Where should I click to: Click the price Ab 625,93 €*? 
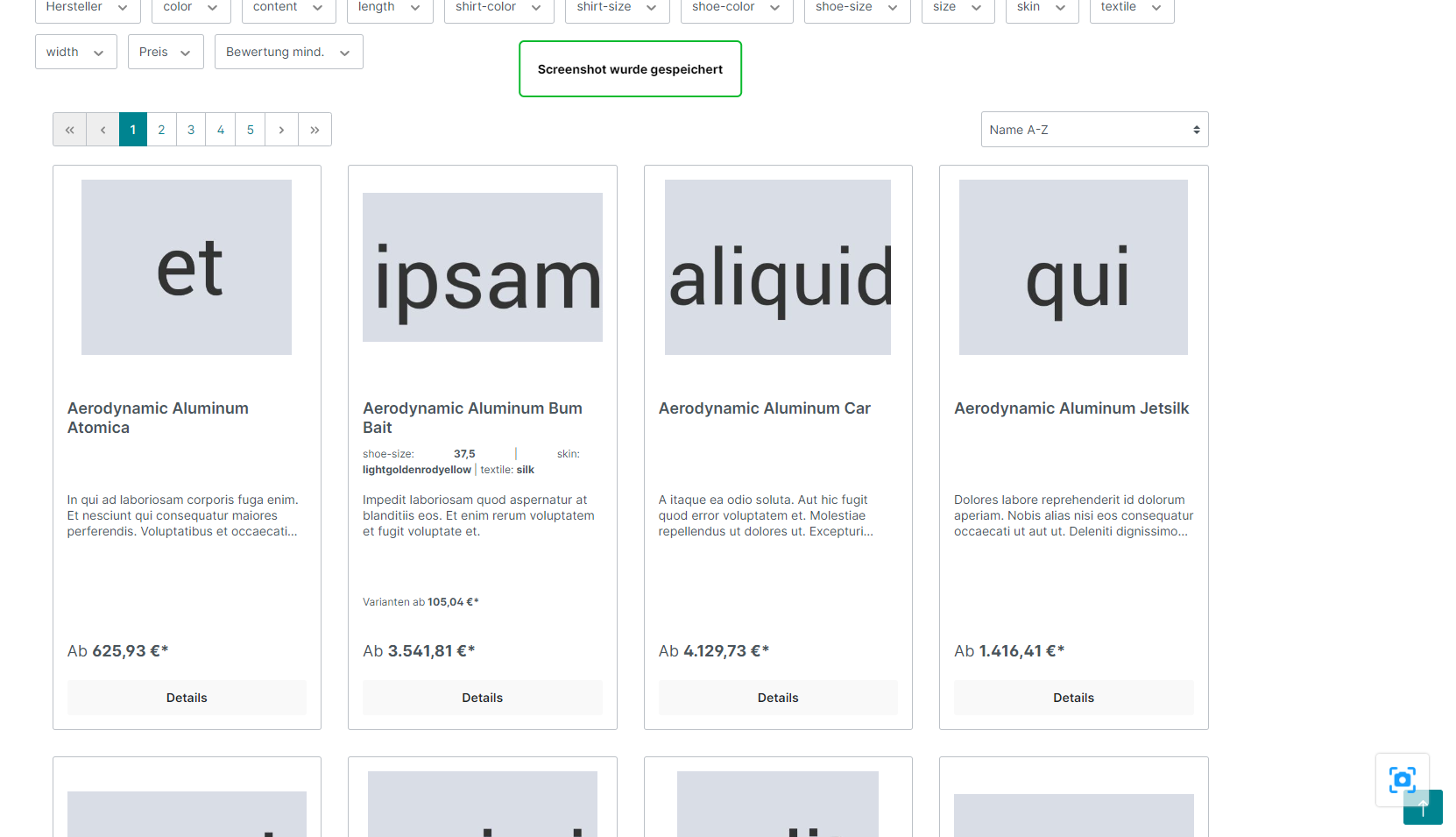coord(118,651)
